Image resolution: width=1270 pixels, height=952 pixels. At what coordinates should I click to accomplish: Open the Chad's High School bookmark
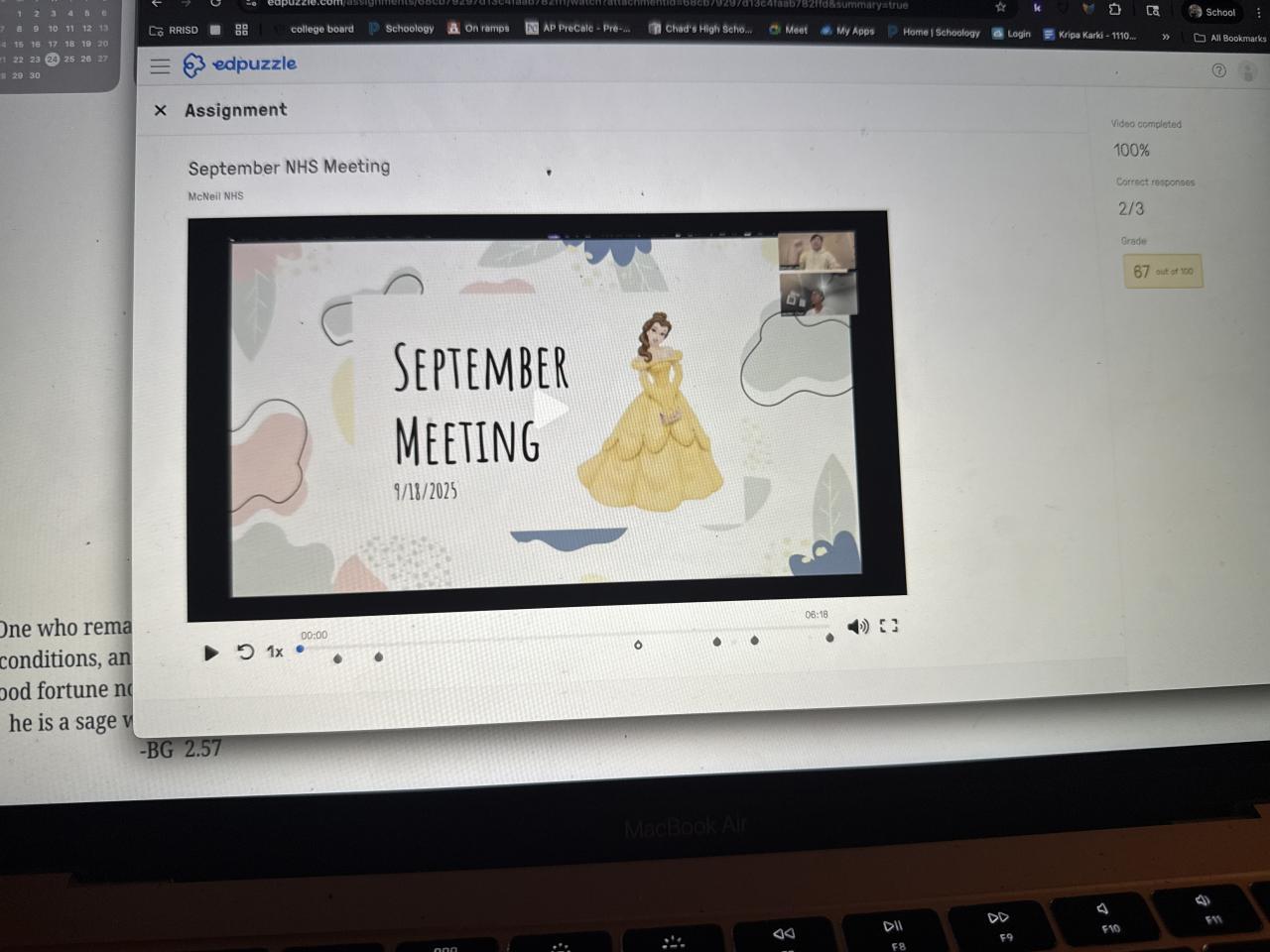[700, 29]
